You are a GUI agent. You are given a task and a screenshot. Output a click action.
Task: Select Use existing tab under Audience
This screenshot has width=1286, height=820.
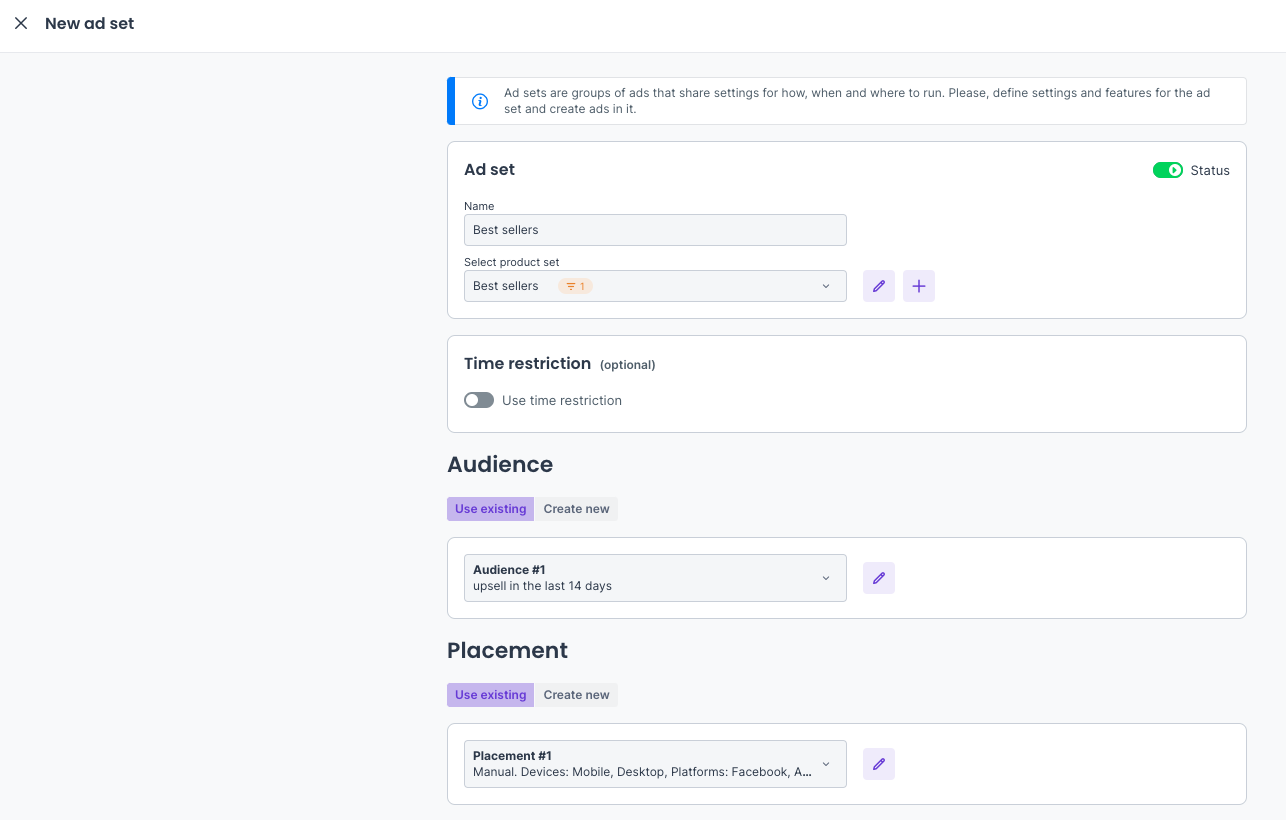(490, 509)
